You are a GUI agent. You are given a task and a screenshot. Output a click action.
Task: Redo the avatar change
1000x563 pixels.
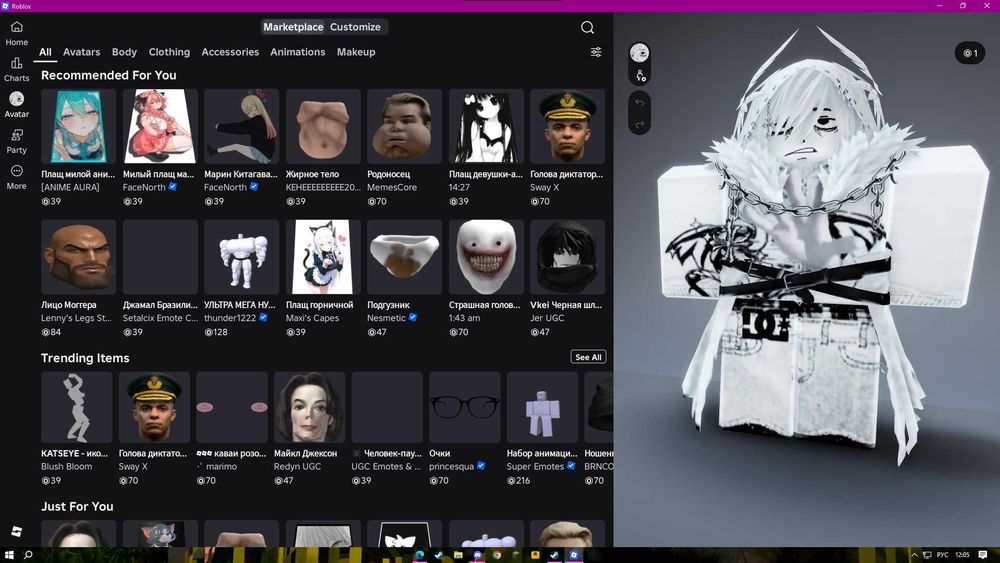tap(640, 124)
